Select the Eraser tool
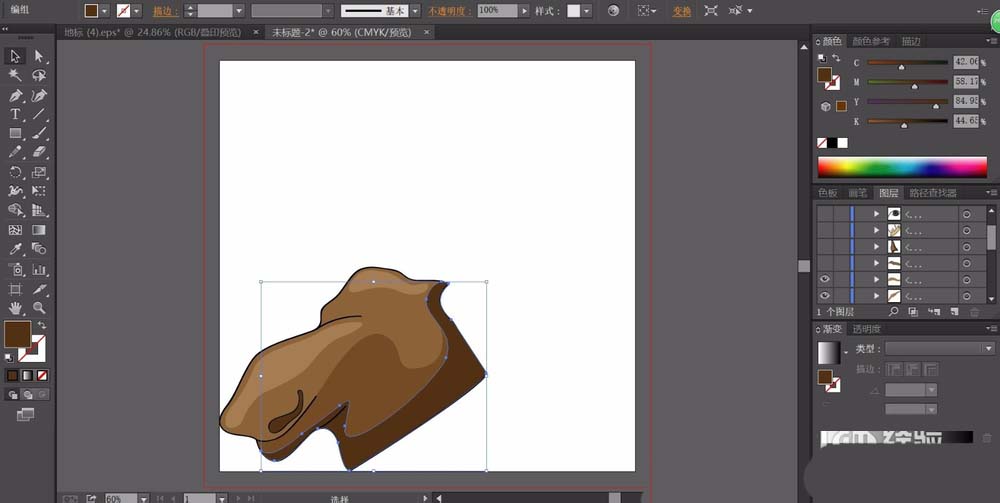 pos(39,152)
